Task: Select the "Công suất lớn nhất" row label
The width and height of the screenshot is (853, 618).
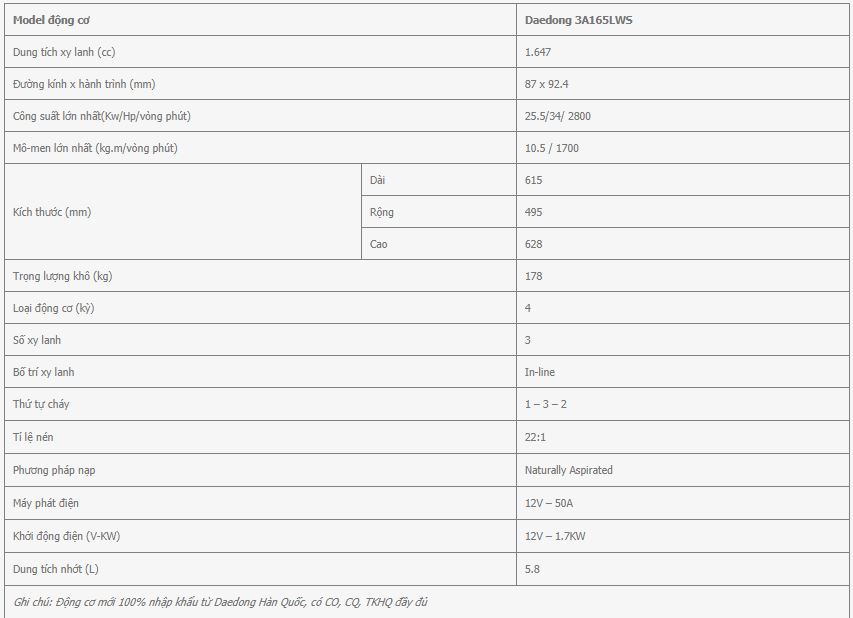Action: [101, 116]
